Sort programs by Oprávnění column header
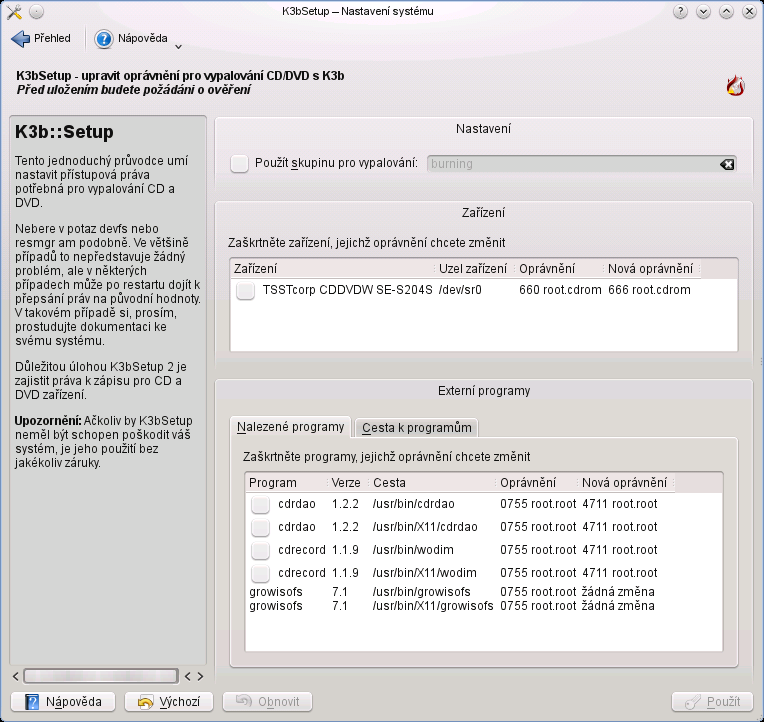 (x=537, y=483)
